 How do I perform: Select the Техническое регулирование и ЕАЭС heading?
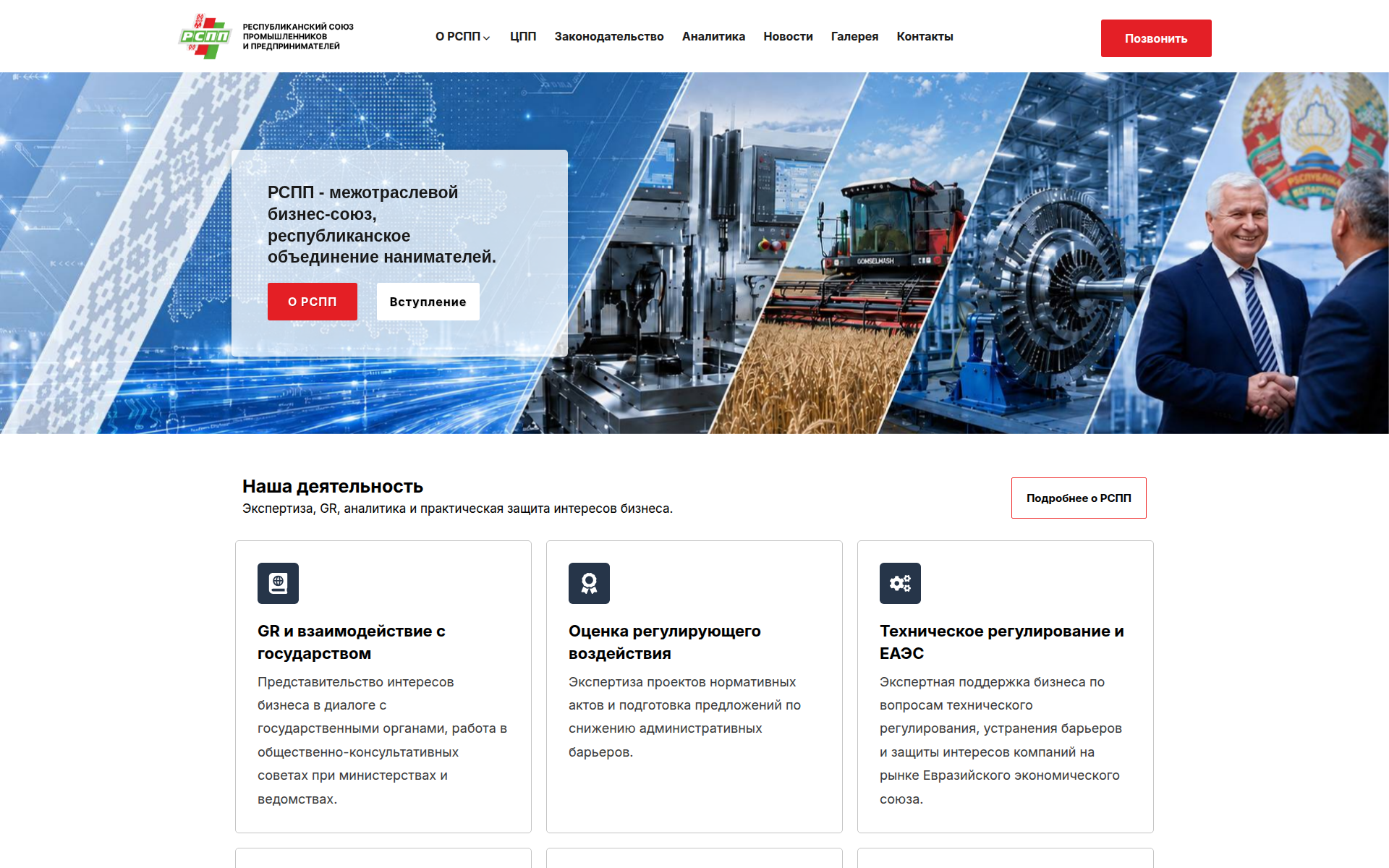1002,642
